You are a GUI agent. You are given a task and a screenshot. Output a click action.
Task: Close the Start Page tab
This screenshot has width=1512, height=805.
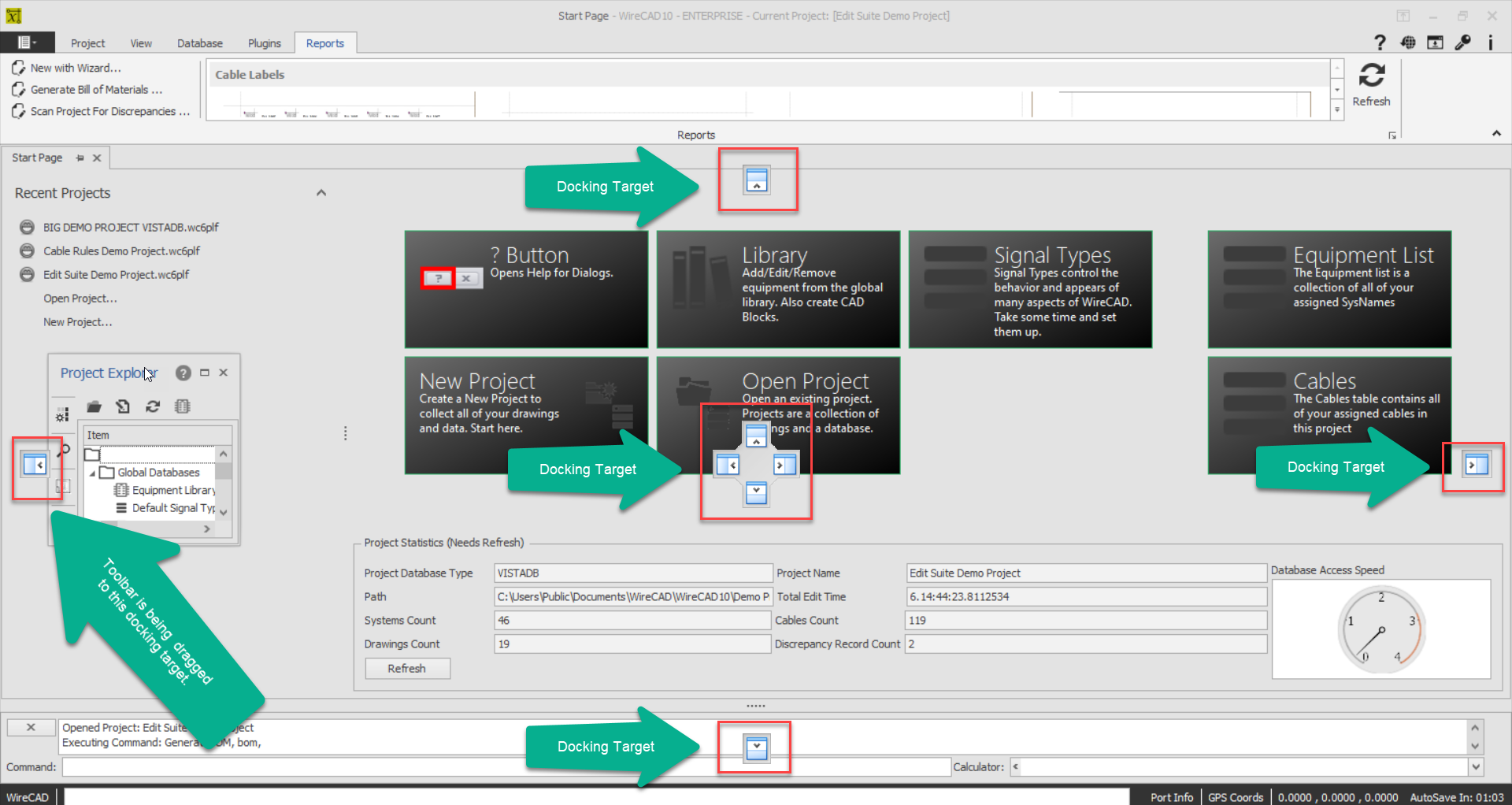click(97, 158)
